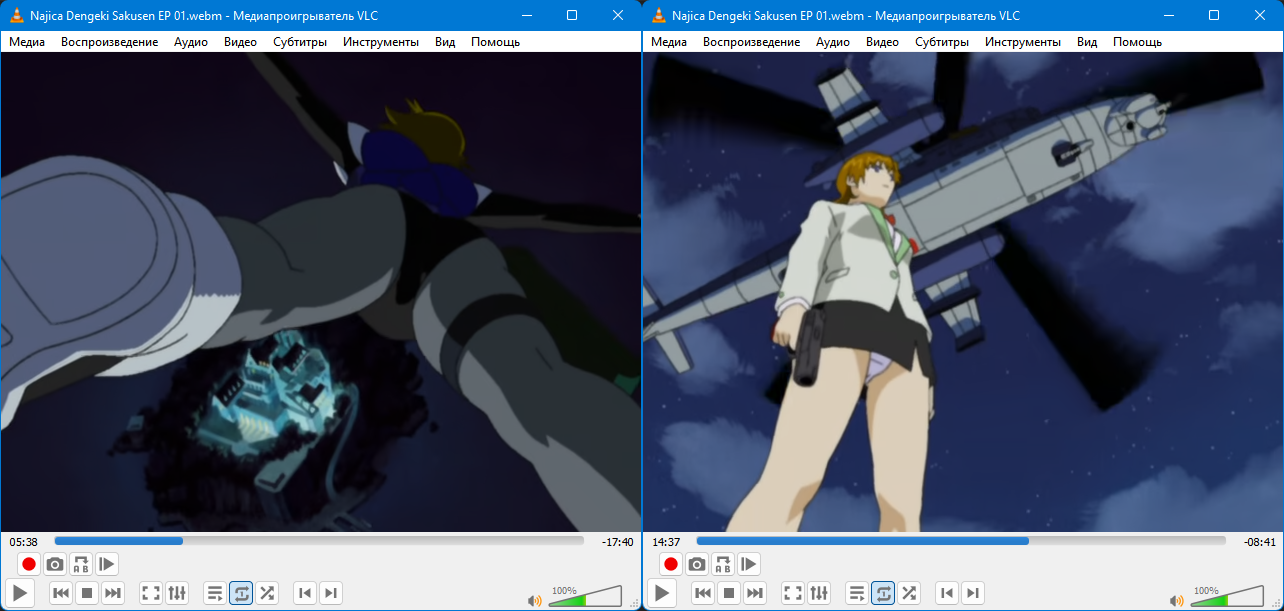The width and height of the screenshot is (1284, 611).
Task: Advance frame by frame in left VLC window
Action: 107,564
